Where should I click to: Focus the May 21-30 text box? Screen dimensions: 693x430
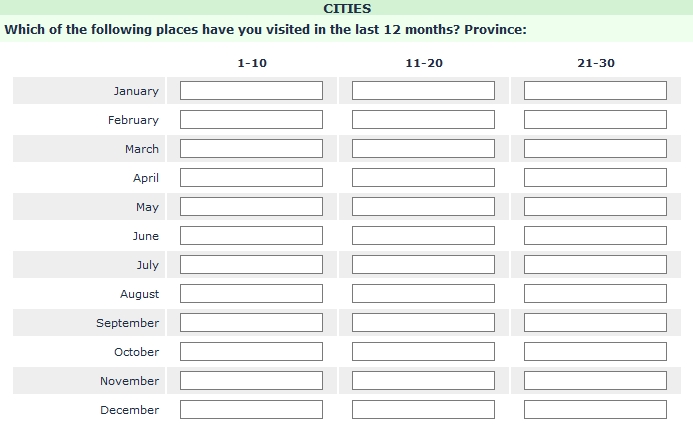[x=595, y=207]
